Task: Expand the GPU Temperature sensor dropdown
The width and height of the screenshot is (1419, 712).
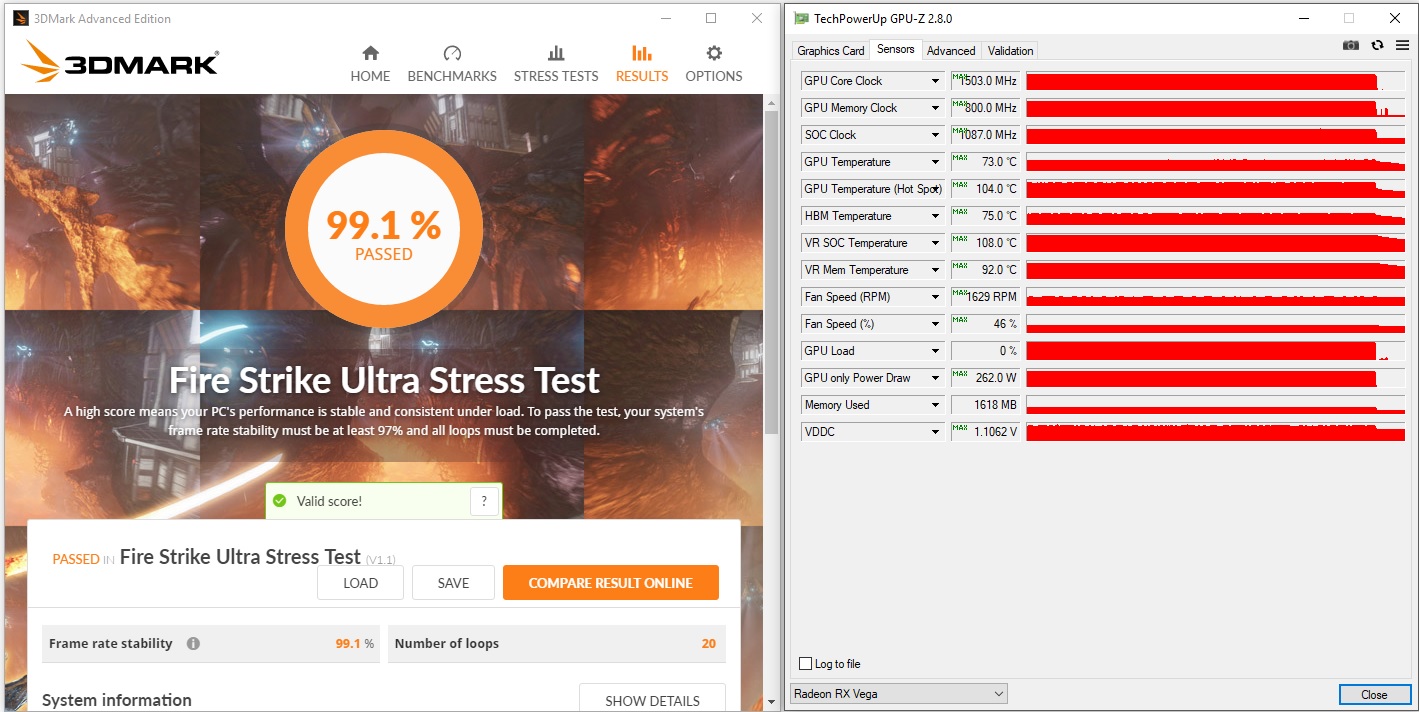Action: [x=935, y=162]
